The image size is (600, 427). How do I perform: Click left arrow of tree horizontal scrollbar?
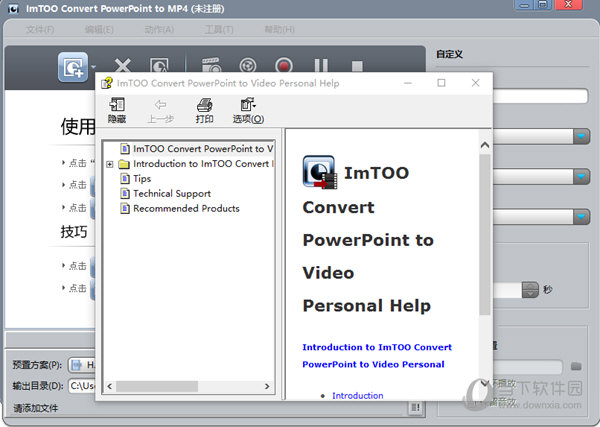point(110,386)
